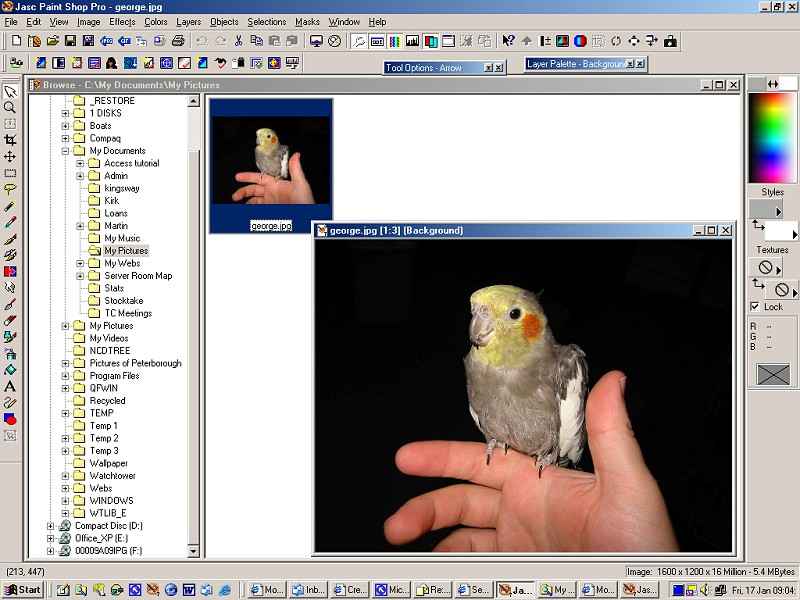Click the Cut scissors icon
Image resolution: width=800 pixels, height=600 pixels.
click(x=239, y=41)
